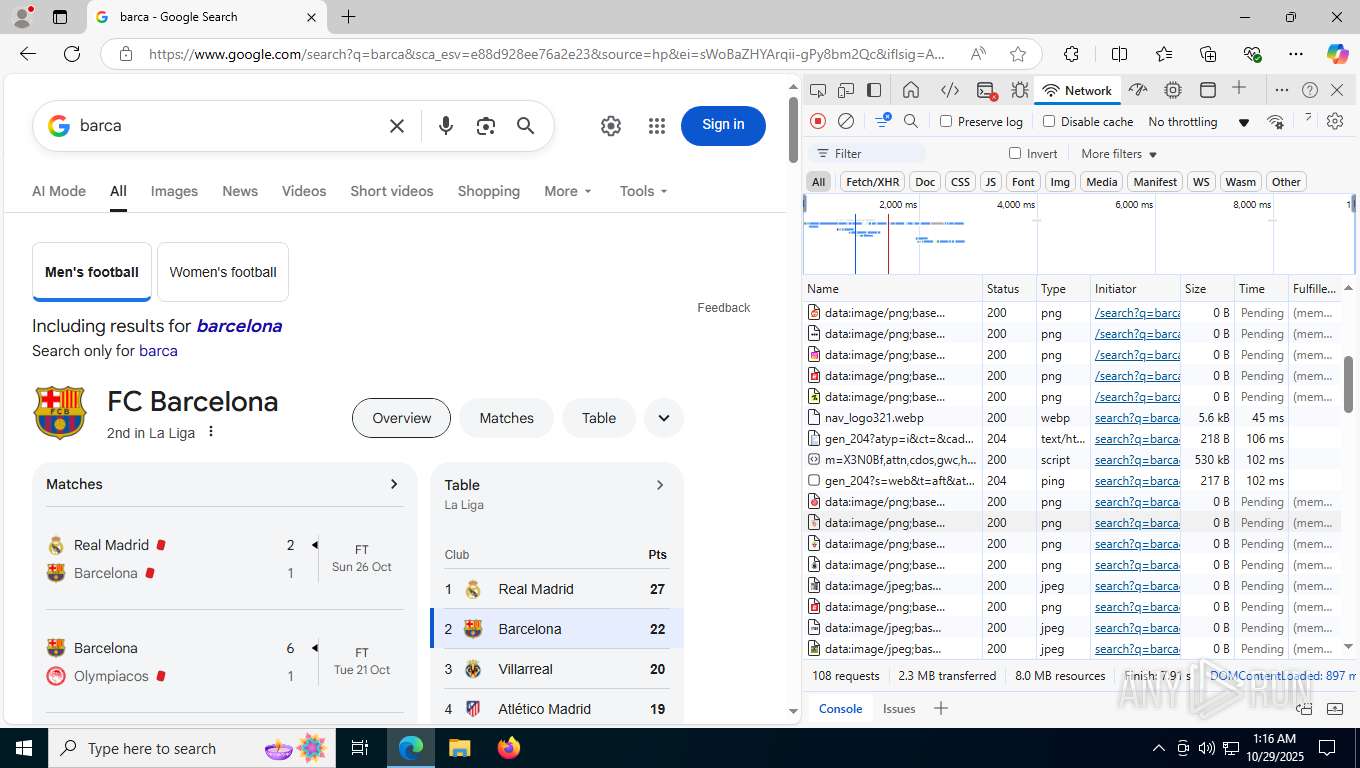The image size is (1360, 768).
Task: Open the Sources debugger bug icon
Action: point(1019,90)
